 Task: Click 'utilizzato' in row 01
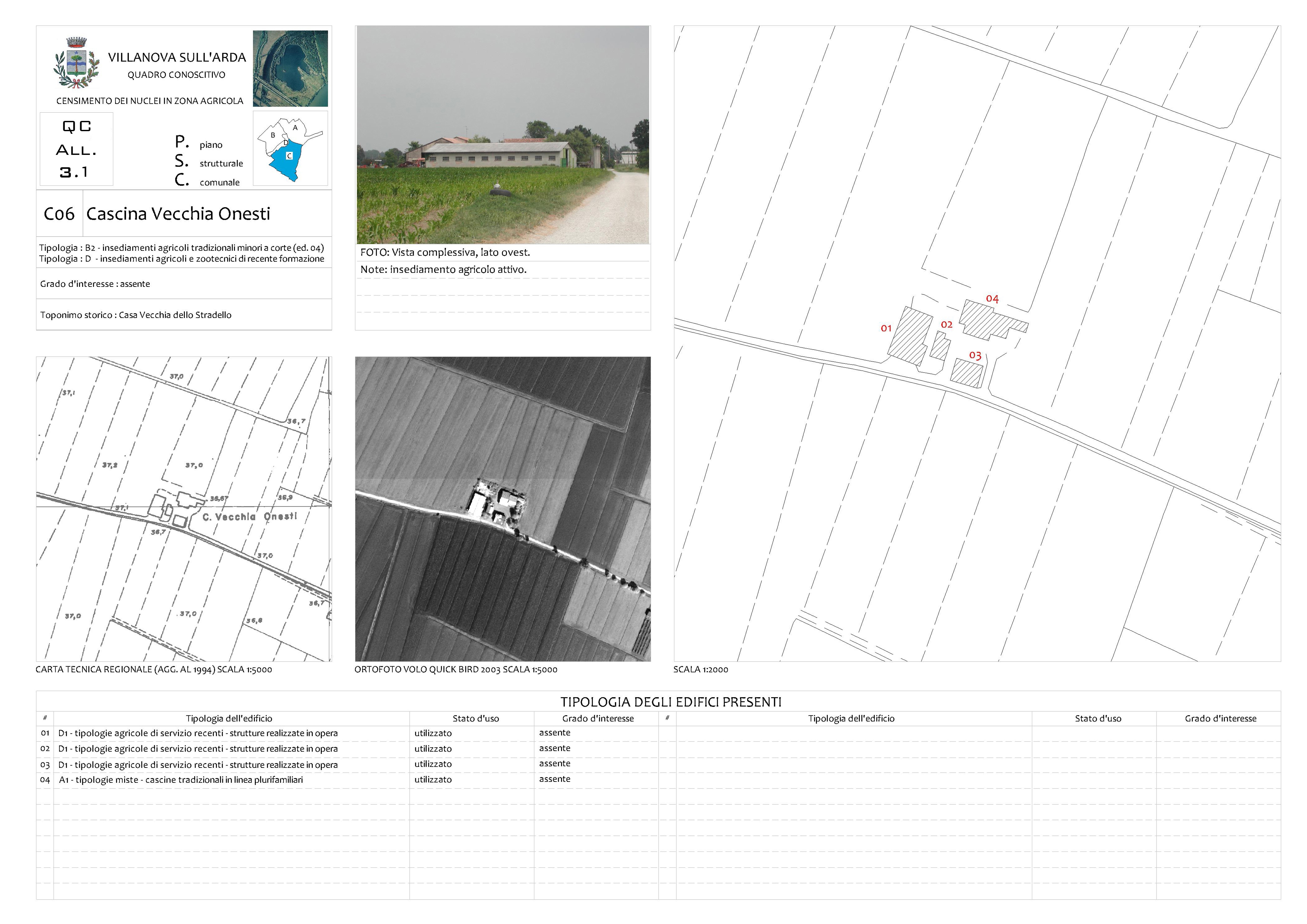click(x=433, y=733)
